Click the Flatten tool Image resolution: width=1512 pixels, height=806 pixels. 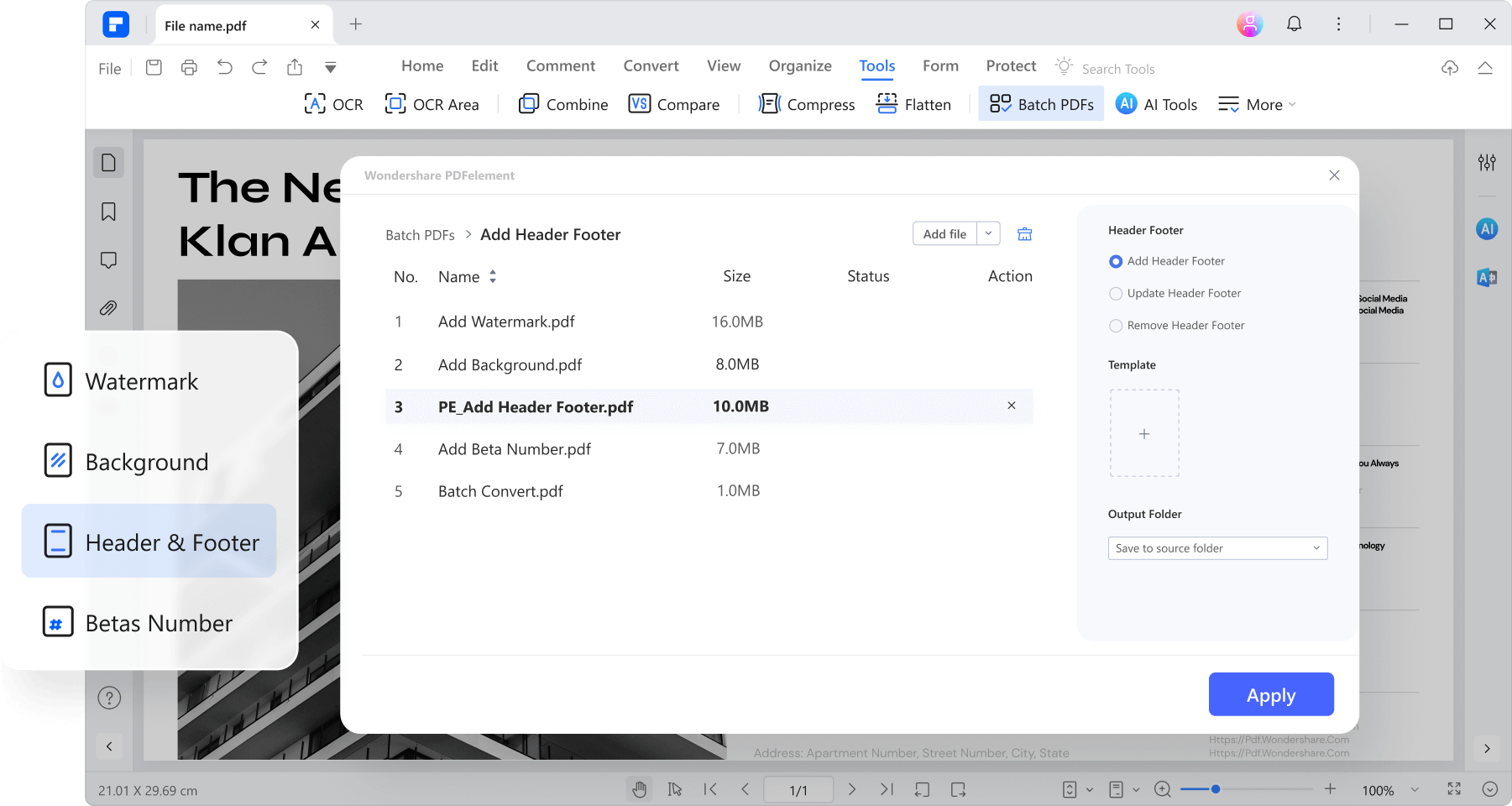pos(913,104)
